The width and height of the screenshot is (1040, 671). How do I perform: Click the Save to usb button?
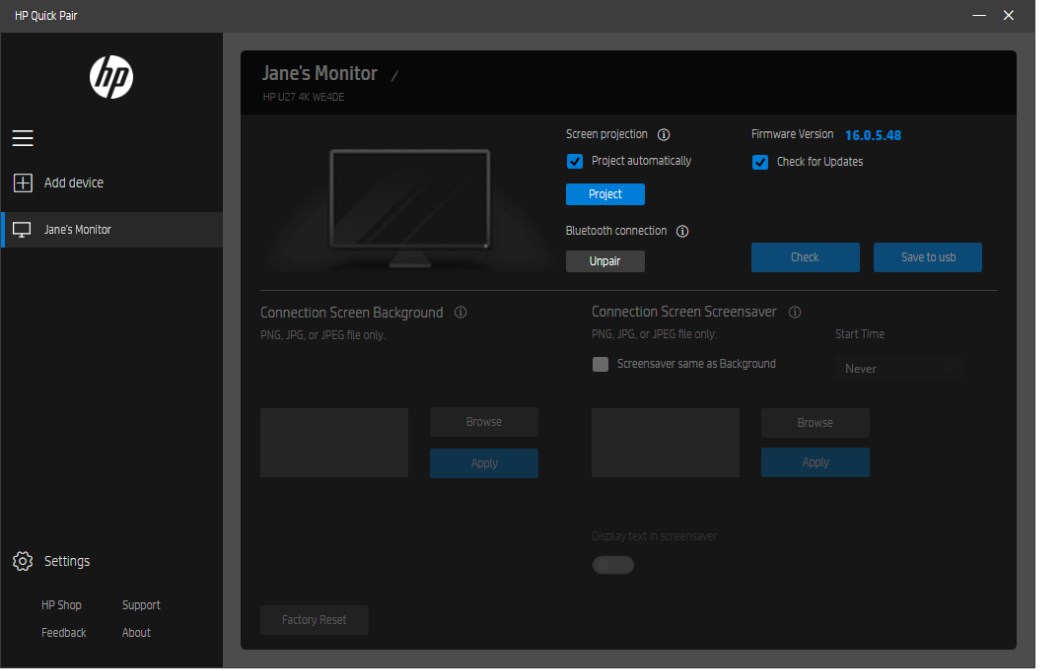[x=929, y=258]
